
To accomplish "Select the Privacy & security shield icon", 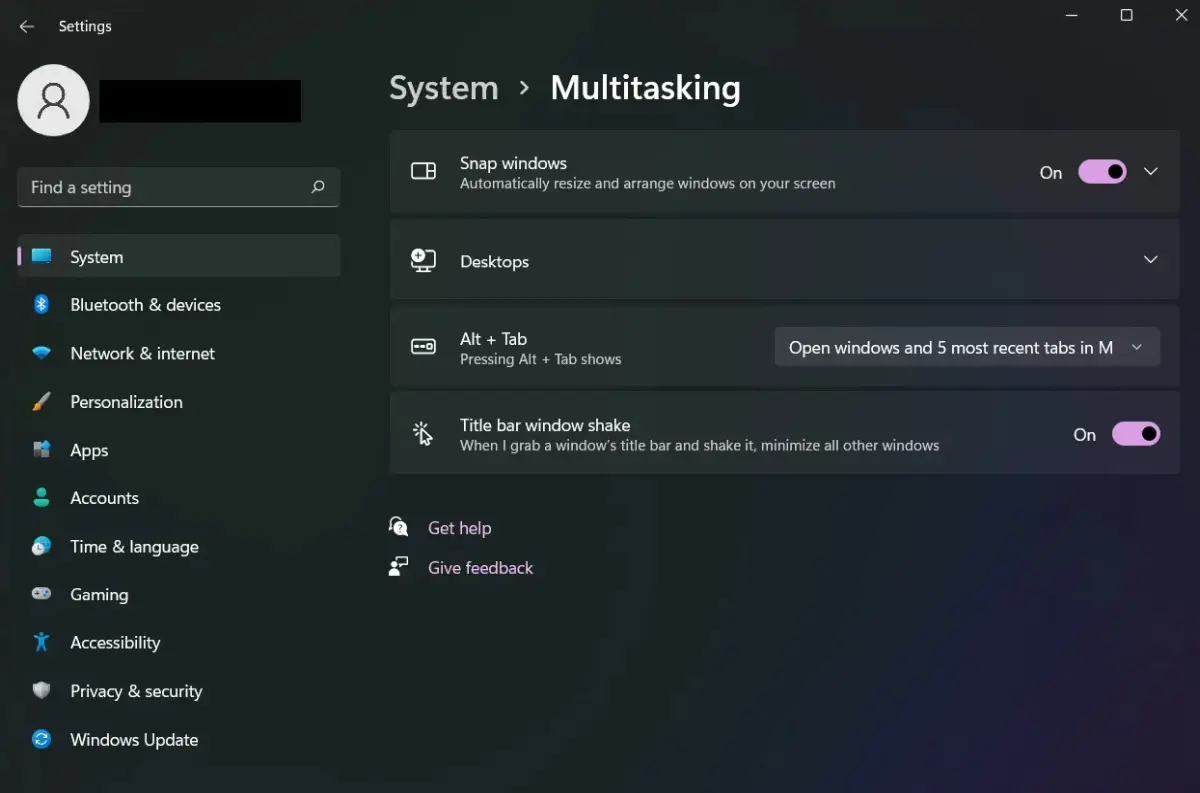I will click(x=41, y=691).
